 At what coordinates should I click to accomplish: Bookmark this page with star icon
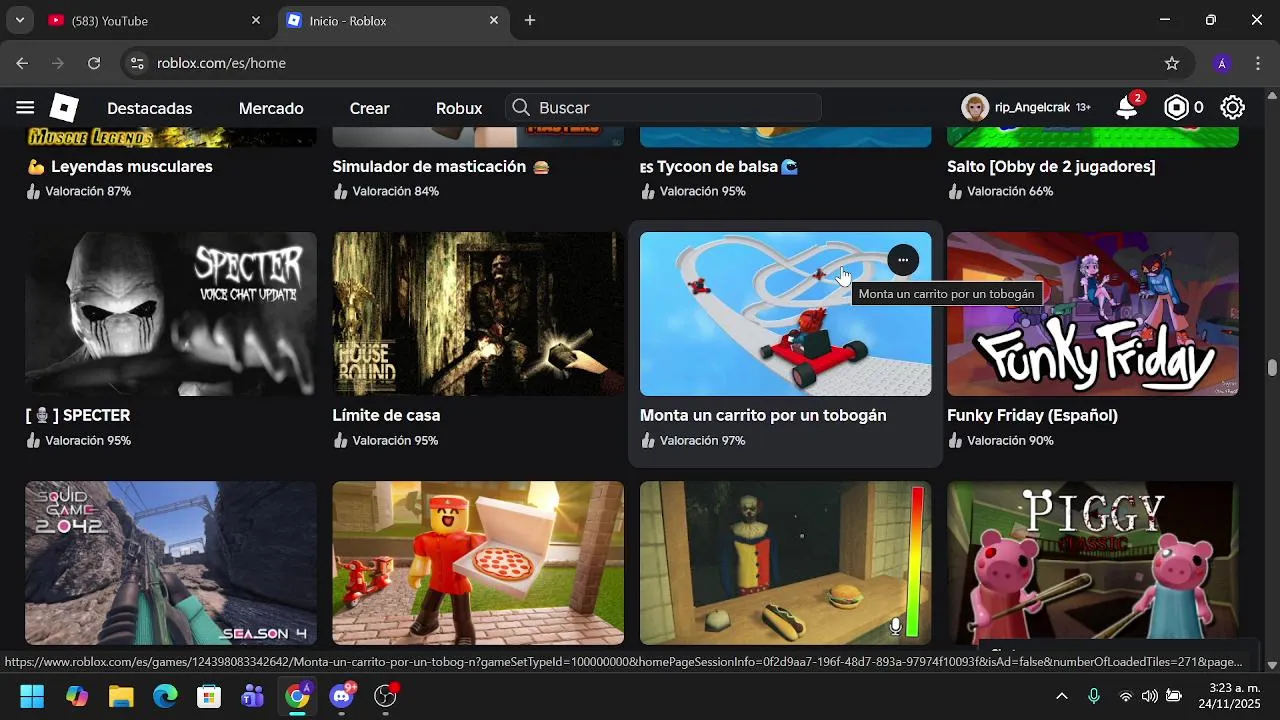[x=1172, y=63]
